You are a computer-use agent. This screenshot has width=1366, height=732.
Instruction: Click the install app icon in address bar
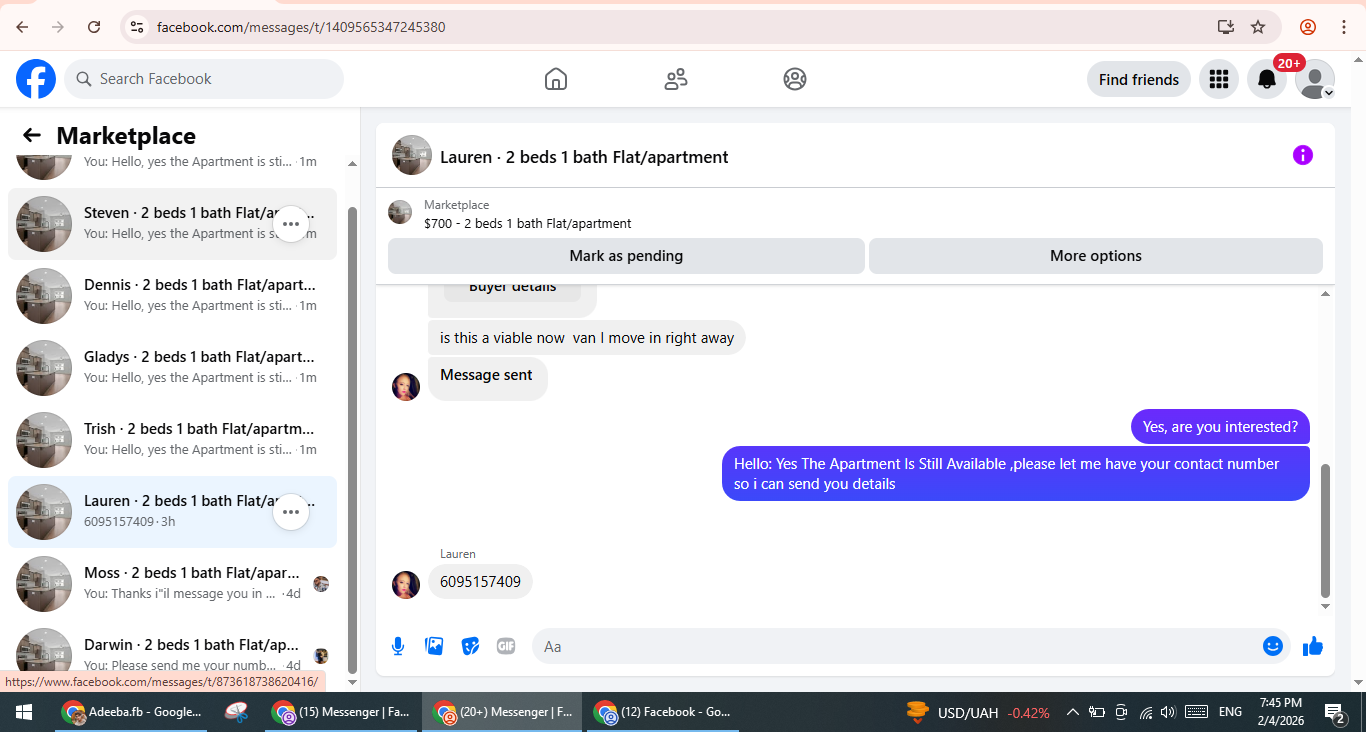coord(1225,27)
